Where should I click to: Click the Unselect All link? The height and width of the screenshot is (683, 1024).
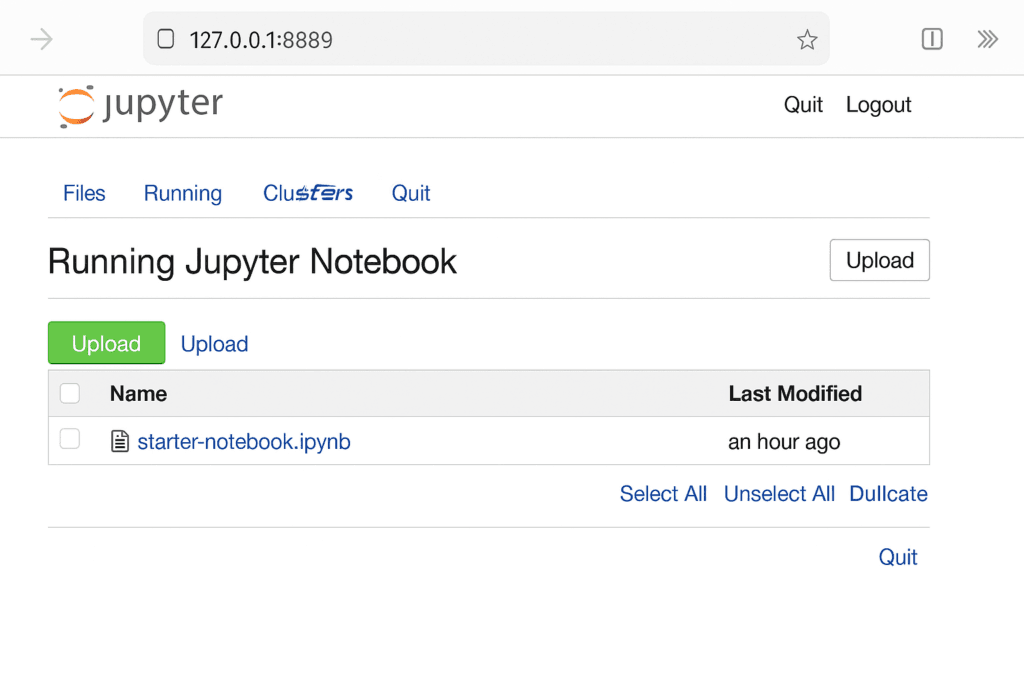click(779, 494)
